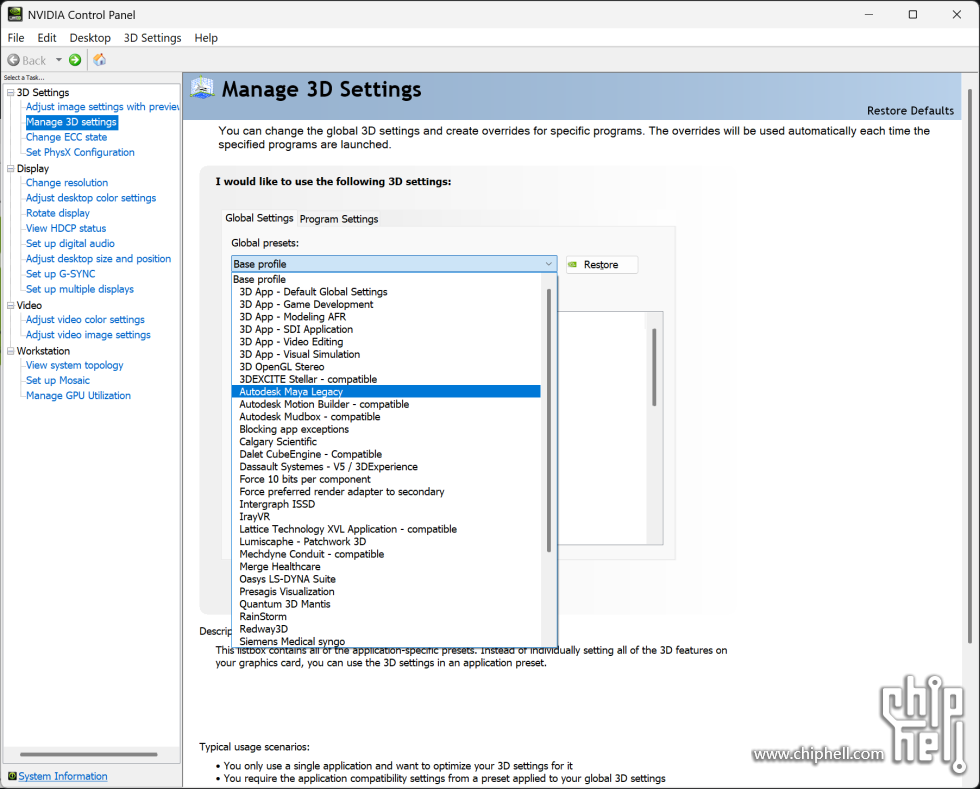Collapse the Video tree node

pos(10,306)
